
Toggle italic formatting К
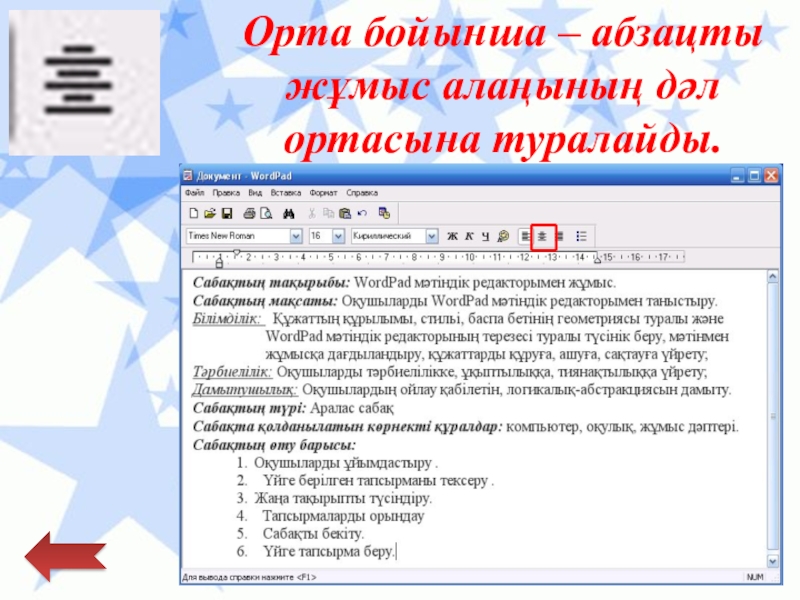469,236
